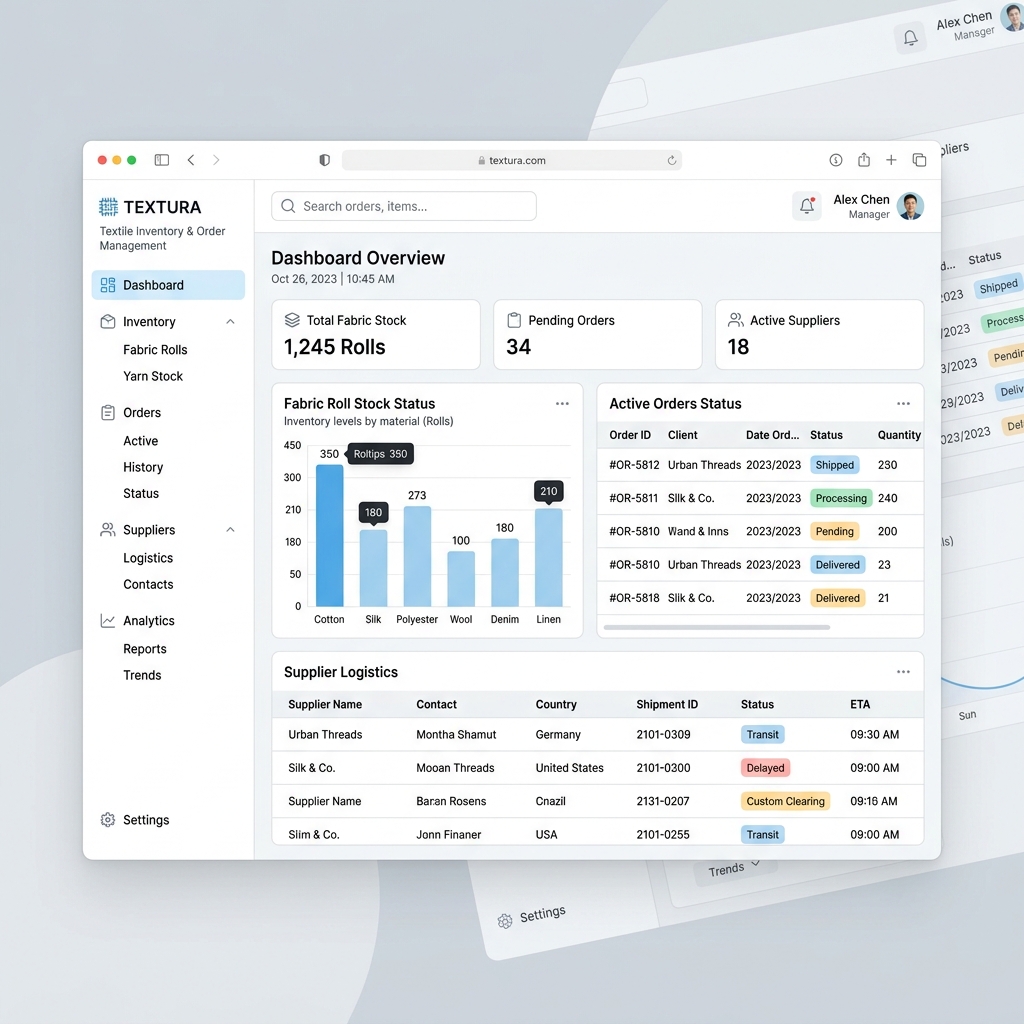This screenshot has width=1024, height=1024.
Task: Click the Transit badge for Urban Threads
Action: point(763,735)
